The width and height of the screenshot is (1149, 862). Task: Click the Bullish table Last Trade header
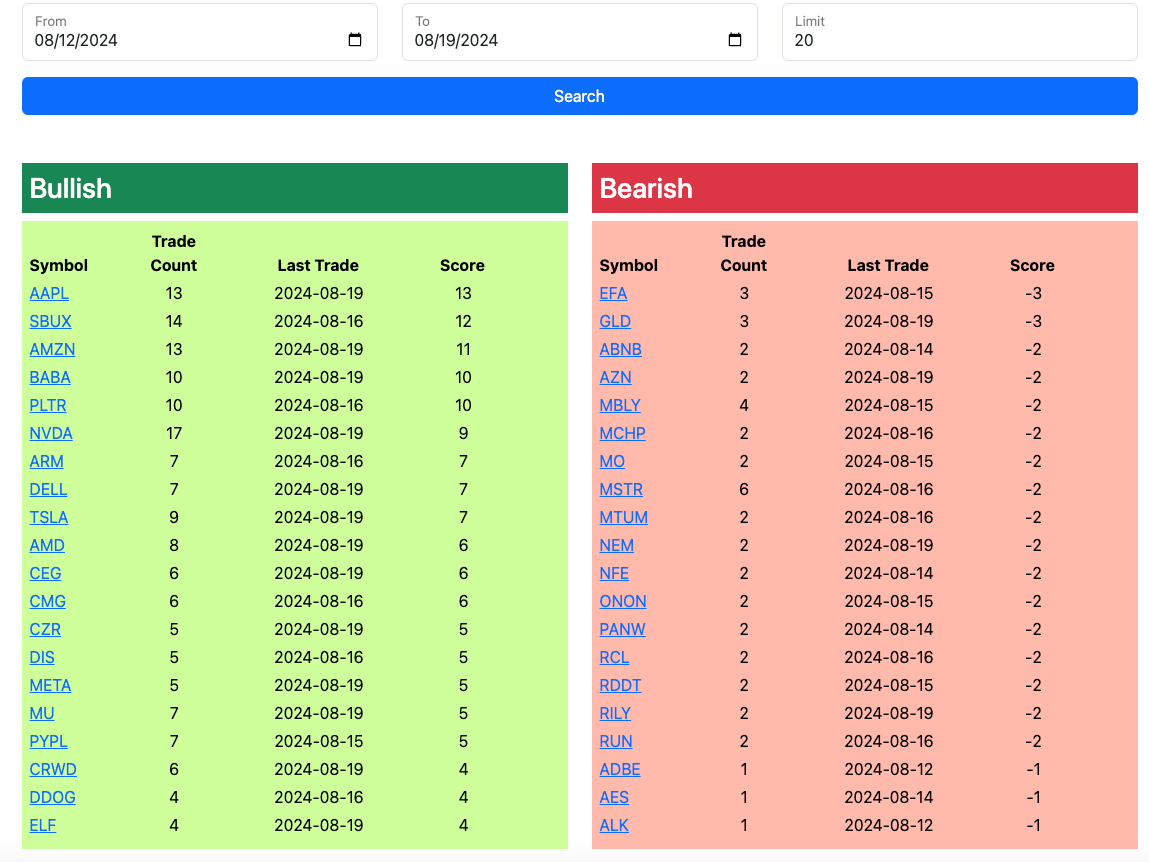click(318, 265)
